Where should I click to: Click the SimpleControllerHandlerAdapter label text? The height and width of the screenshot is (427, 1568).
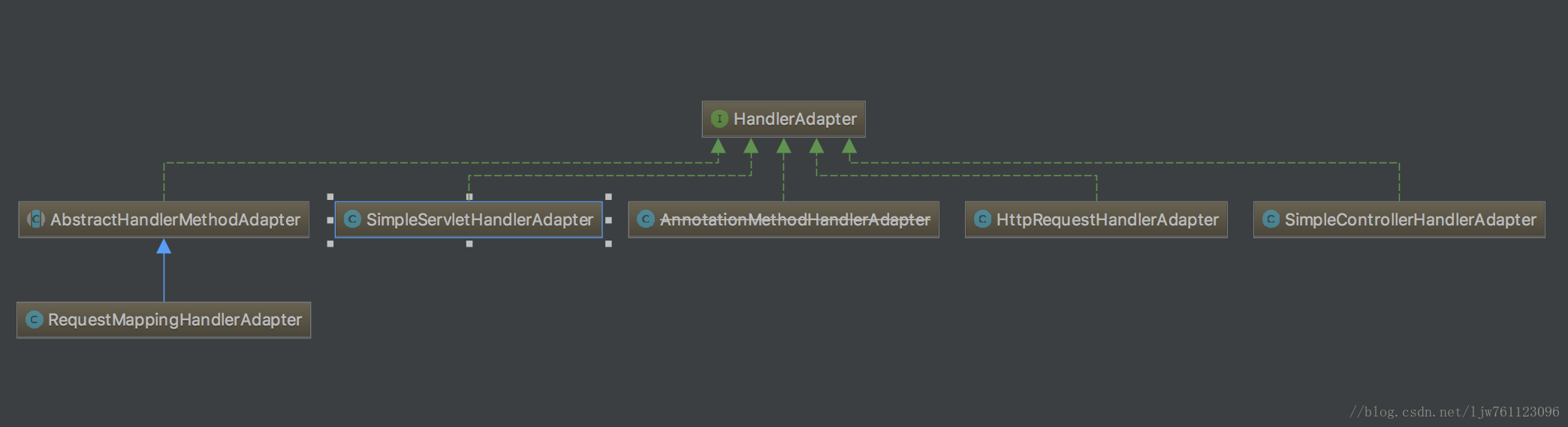click(x=1410, y=220)
